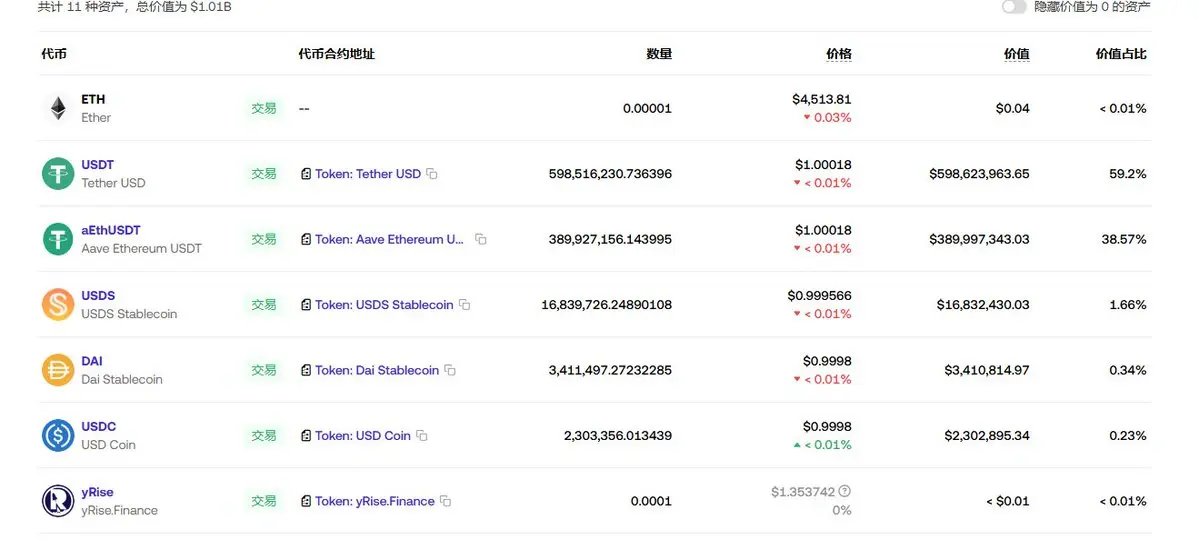Click the USDC value $2,302,895.34

(x=987, y=435)
